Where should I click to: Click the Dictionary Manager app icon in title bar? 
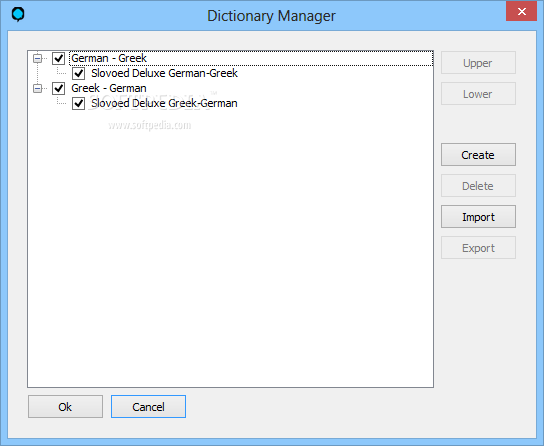18,15
